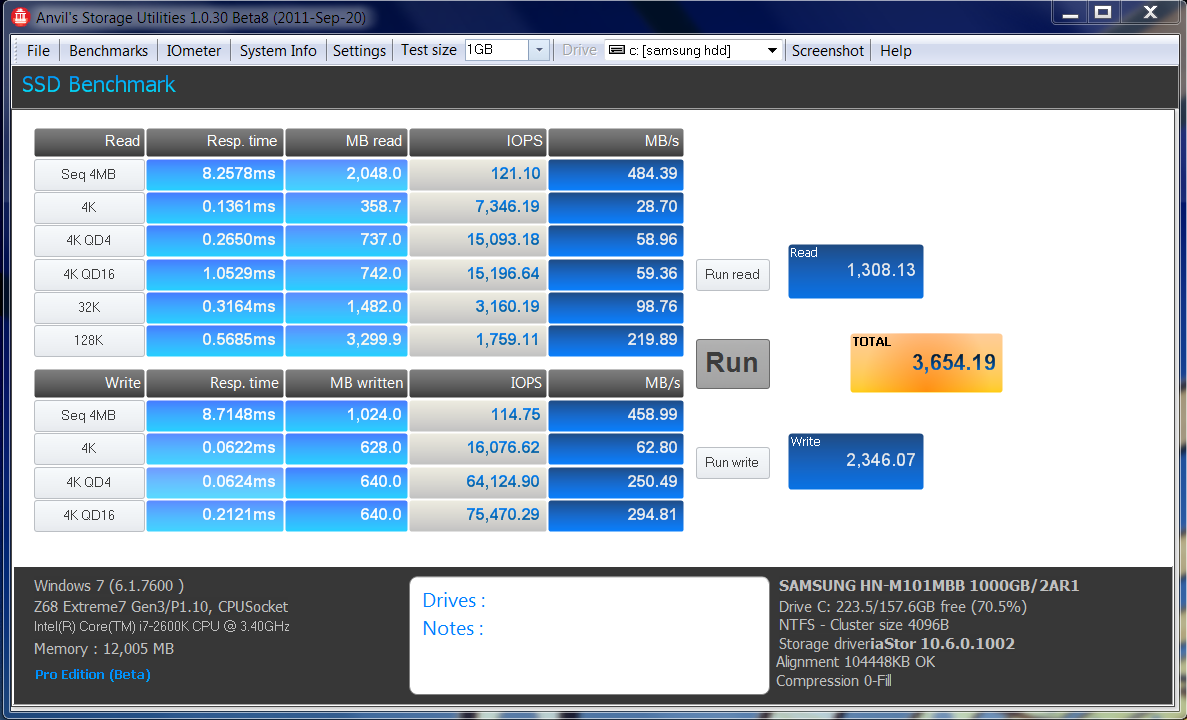Open the Test size dropdown arrow
Viewport: 1187px width, 720px height.
pyautogui.click(x=538, y=51)
